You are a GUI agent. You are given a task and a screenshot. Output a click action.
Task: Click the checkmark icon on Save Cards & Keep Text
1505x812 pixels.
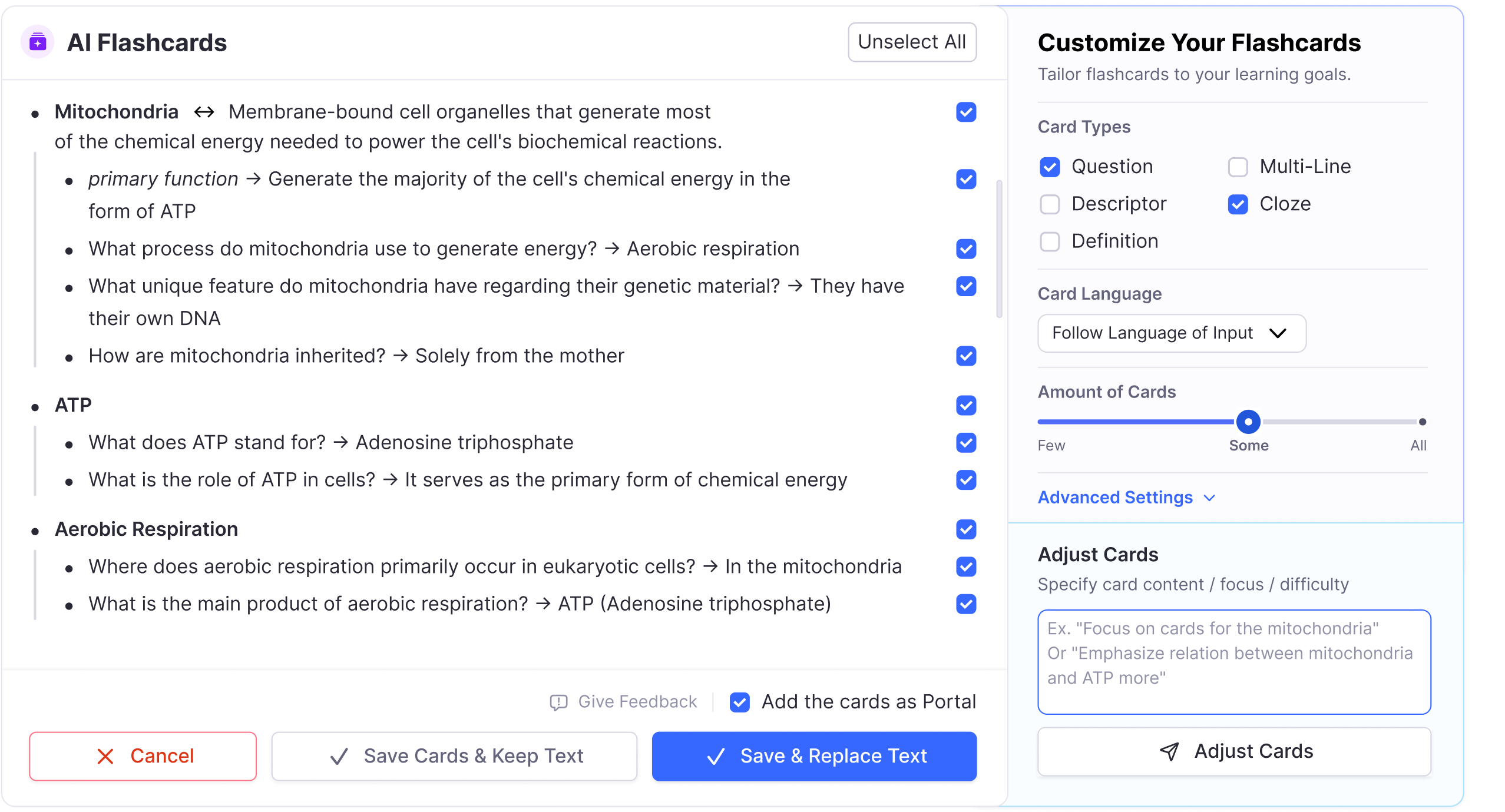(339, 756)
